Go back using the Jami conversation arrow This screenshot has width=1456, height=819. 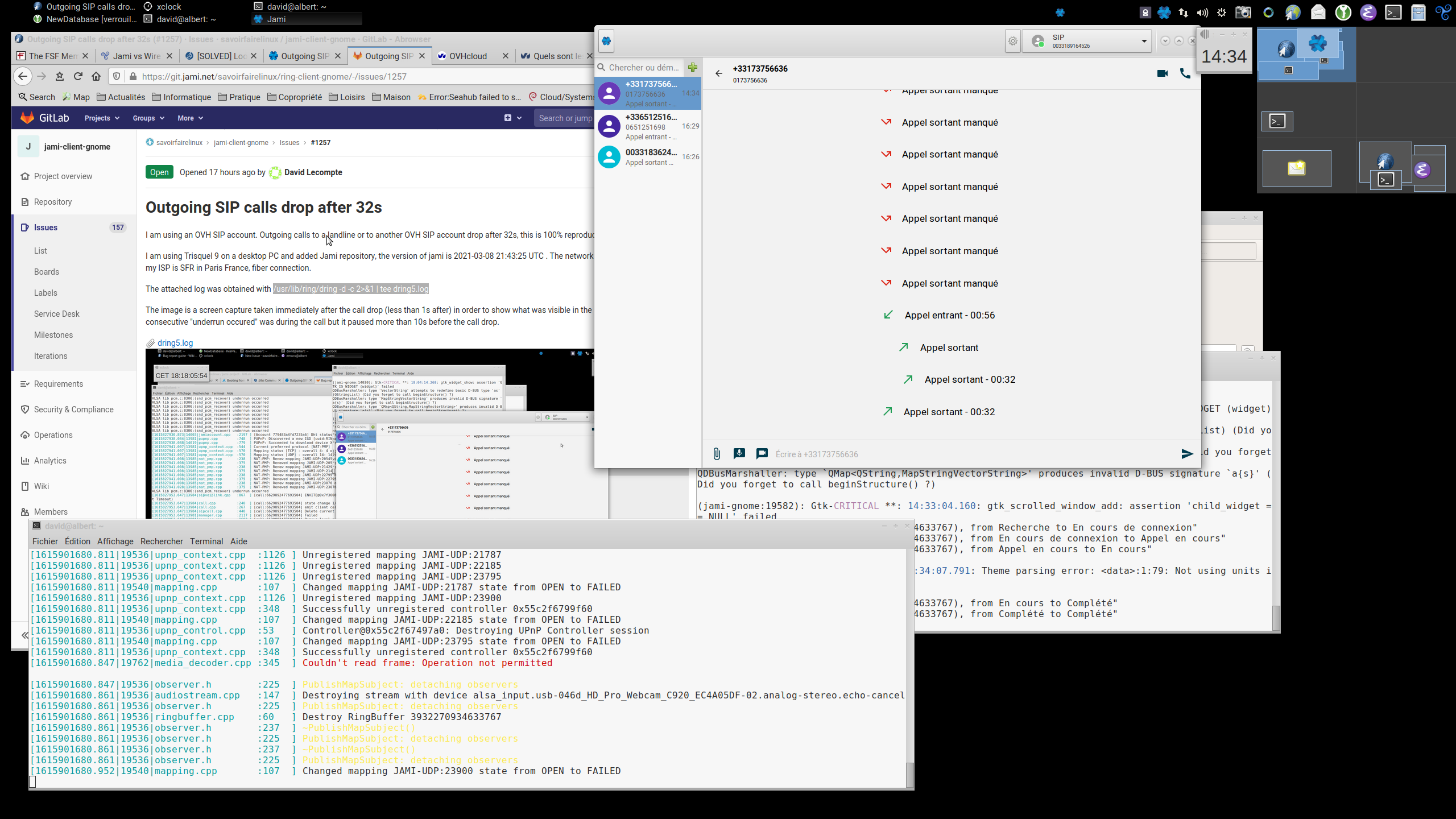tap(719, 73)
